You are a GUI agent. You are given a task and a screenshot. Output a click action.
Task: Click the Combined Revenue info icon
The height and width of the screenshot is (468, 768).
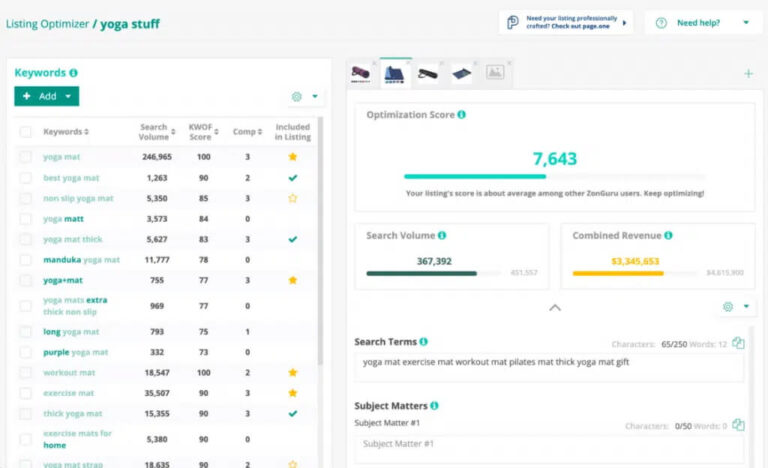[x=668, y=235]
